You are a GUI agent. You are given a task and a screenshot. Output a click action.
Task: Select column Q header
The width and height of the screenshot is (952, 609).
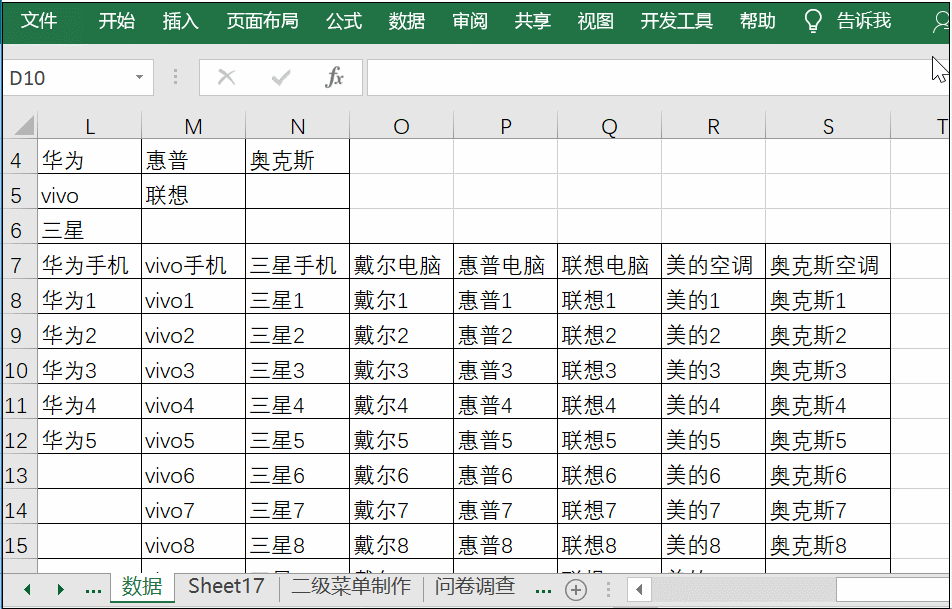tap(610, 126)
